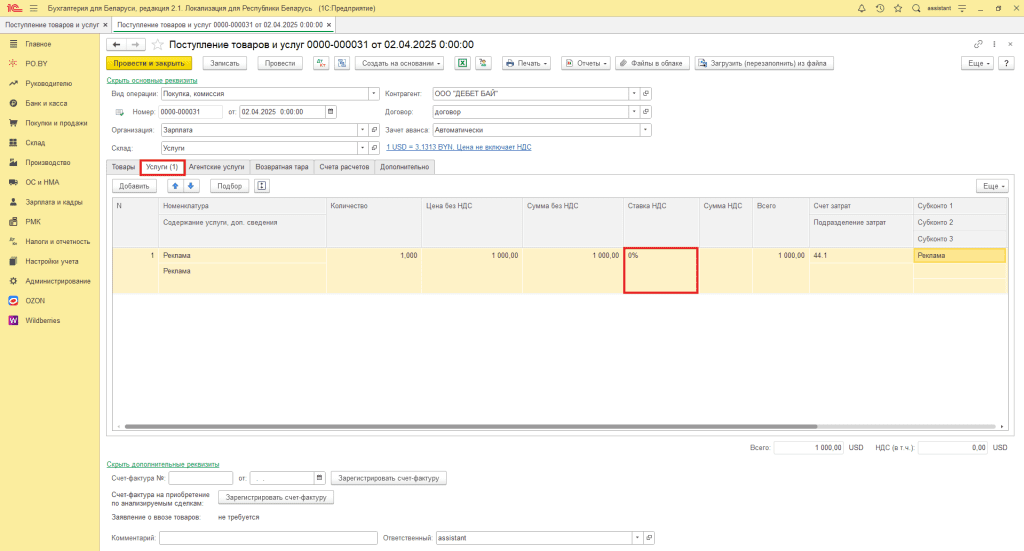This screenshot has height=551, width=1024.
Task: Go forward with the right arrow
Action: (x=135, y=44)
